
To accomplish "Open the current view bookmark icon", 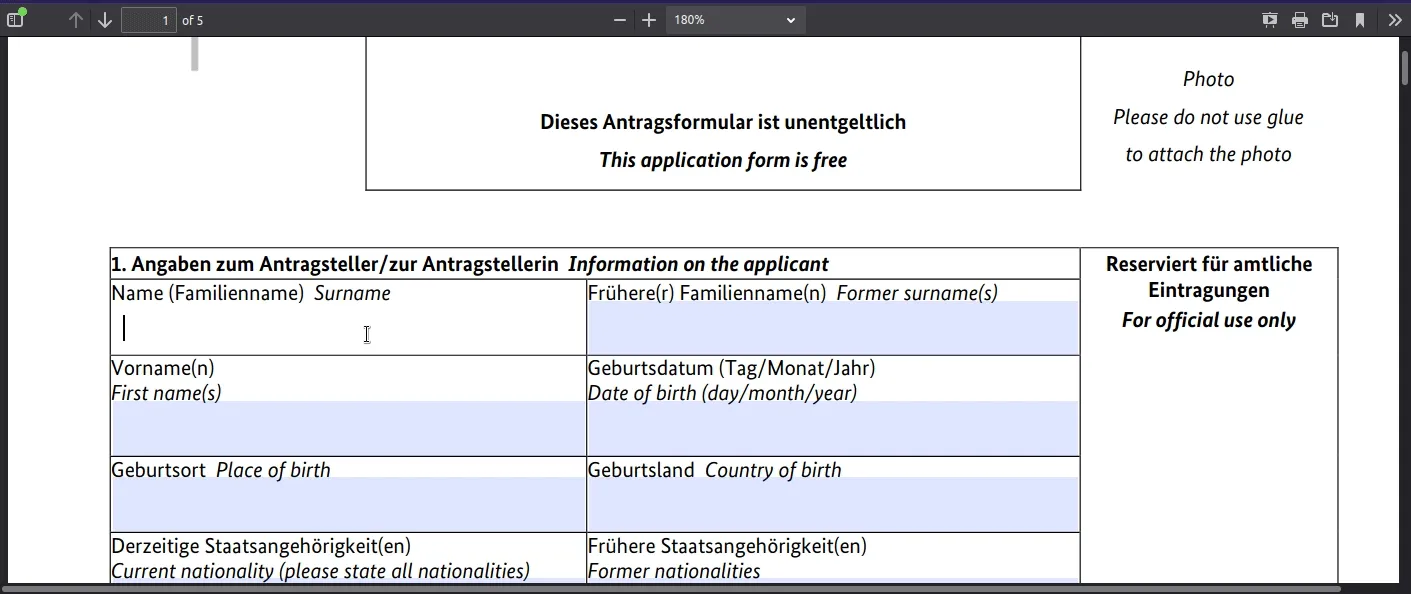I will 1360,19.
